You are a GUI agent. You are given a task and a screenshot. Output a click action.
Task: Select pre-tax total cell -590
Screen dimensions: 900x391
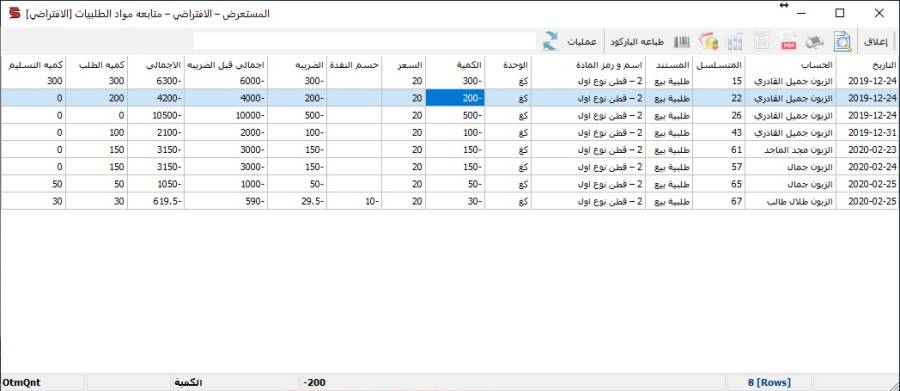[226, 202]
